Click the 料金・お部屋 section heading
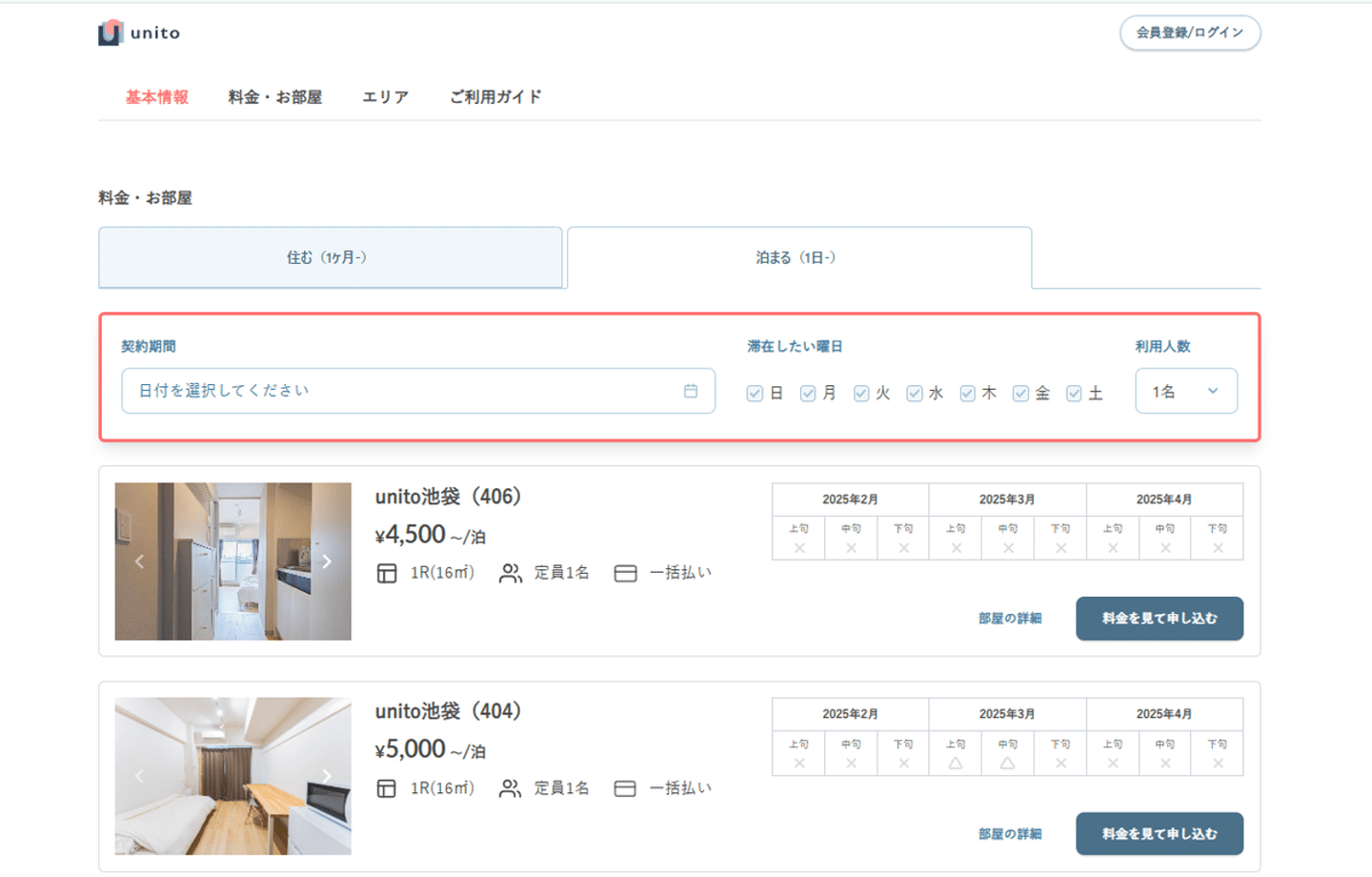 click(x=145, y=198)
